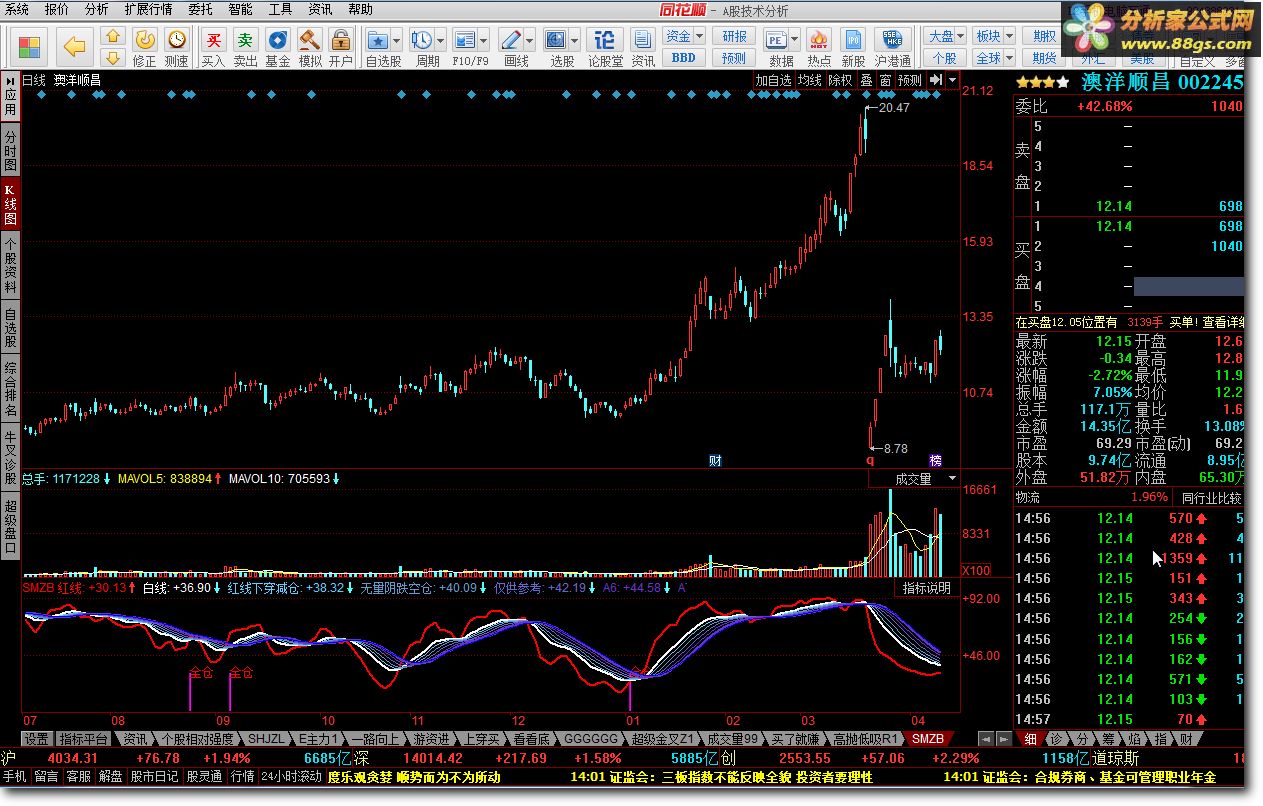Click the 测速 clock icon
Viewport: 1263px width, 806px height.
(177, 39)
